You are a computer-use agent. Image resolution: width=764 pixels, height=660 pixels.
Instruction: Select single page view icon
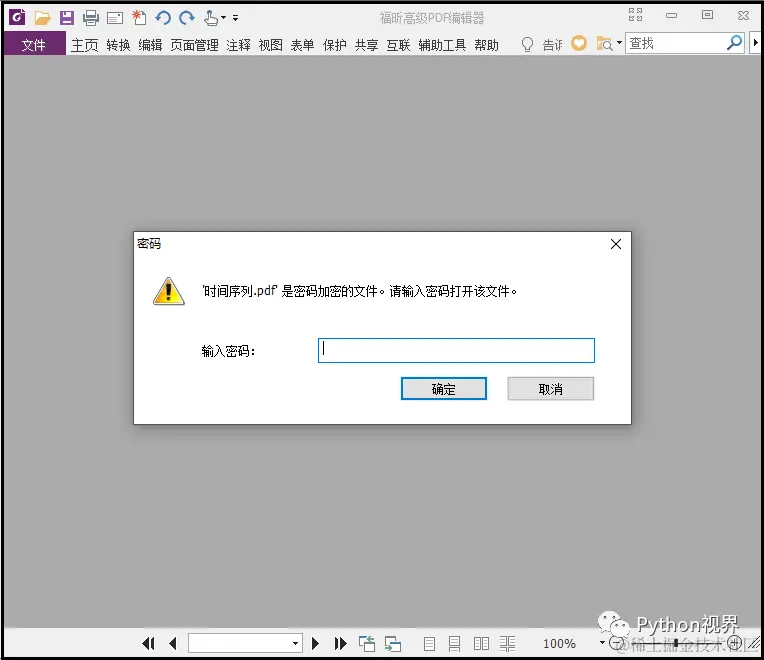click(429, 643)
